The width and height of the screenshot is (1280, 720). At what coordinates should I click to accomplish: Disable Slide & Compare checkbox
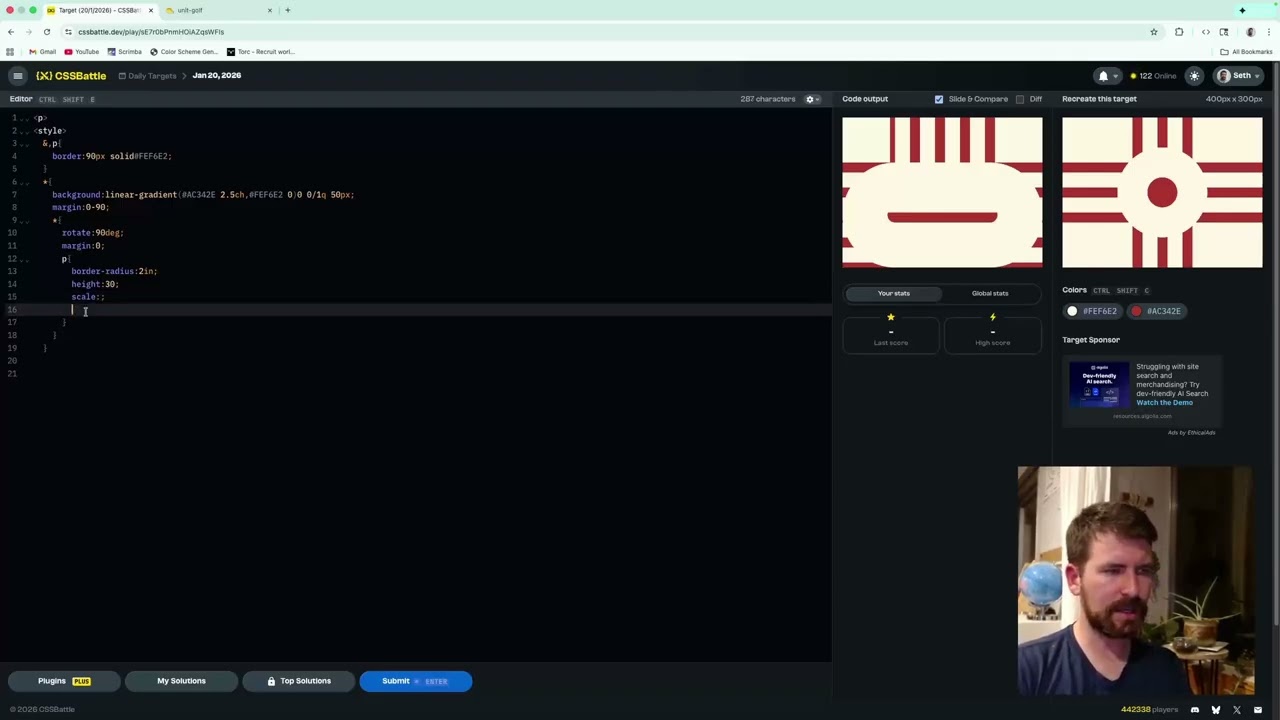coord(938,99)
